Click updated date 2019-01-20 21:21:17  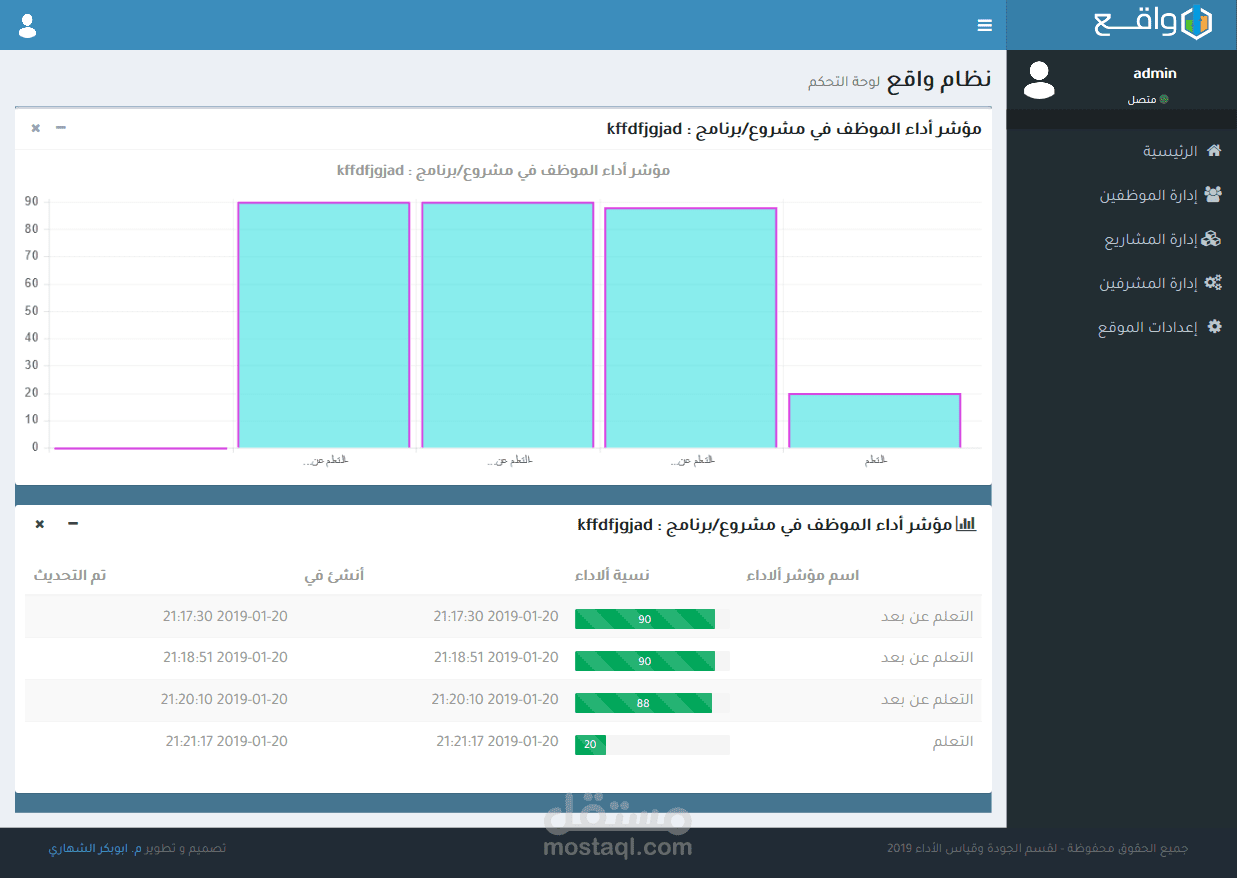coord(226,742)
